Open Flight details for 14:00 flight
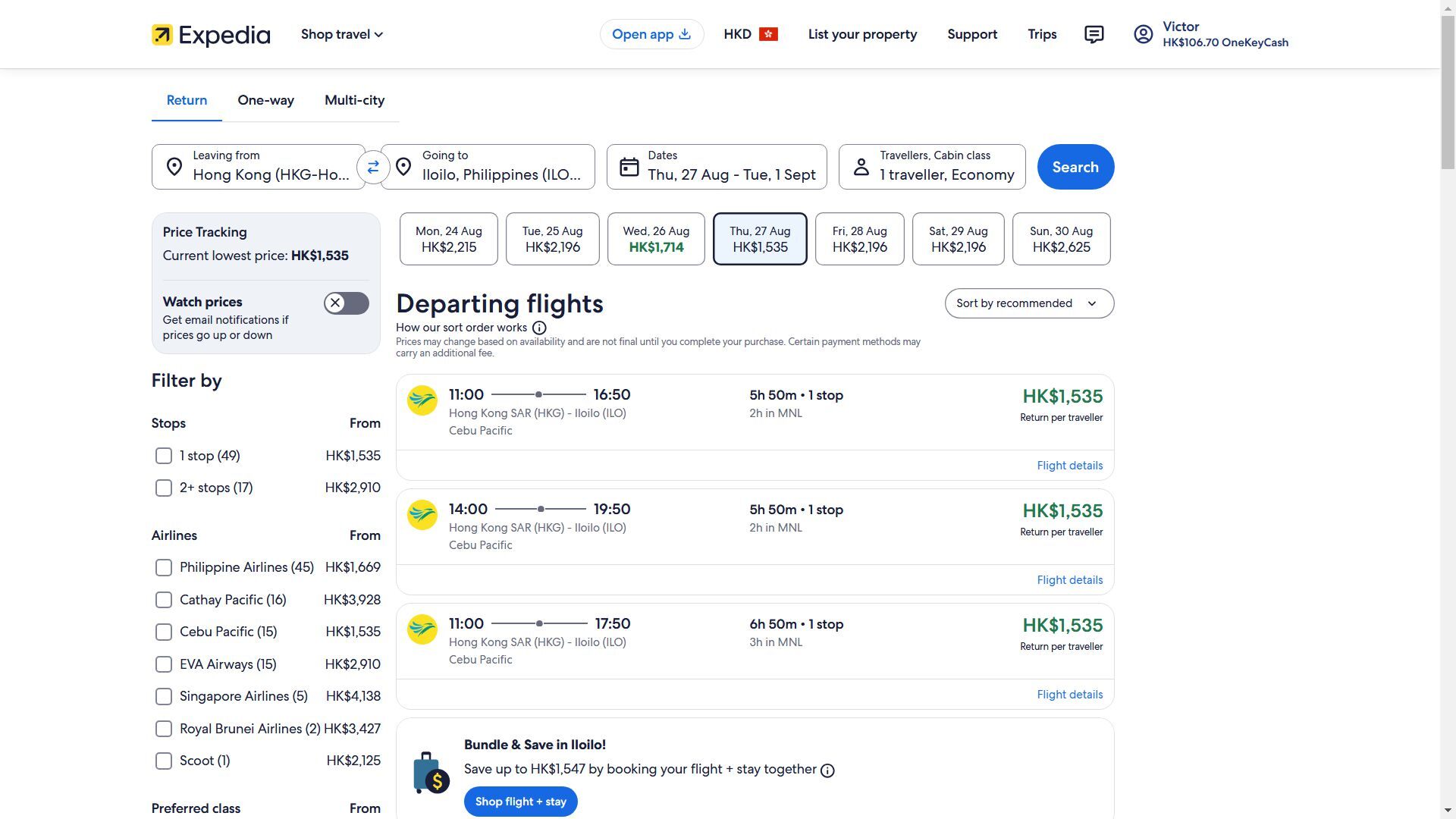1456x819 pixels. click(1069, 580)
